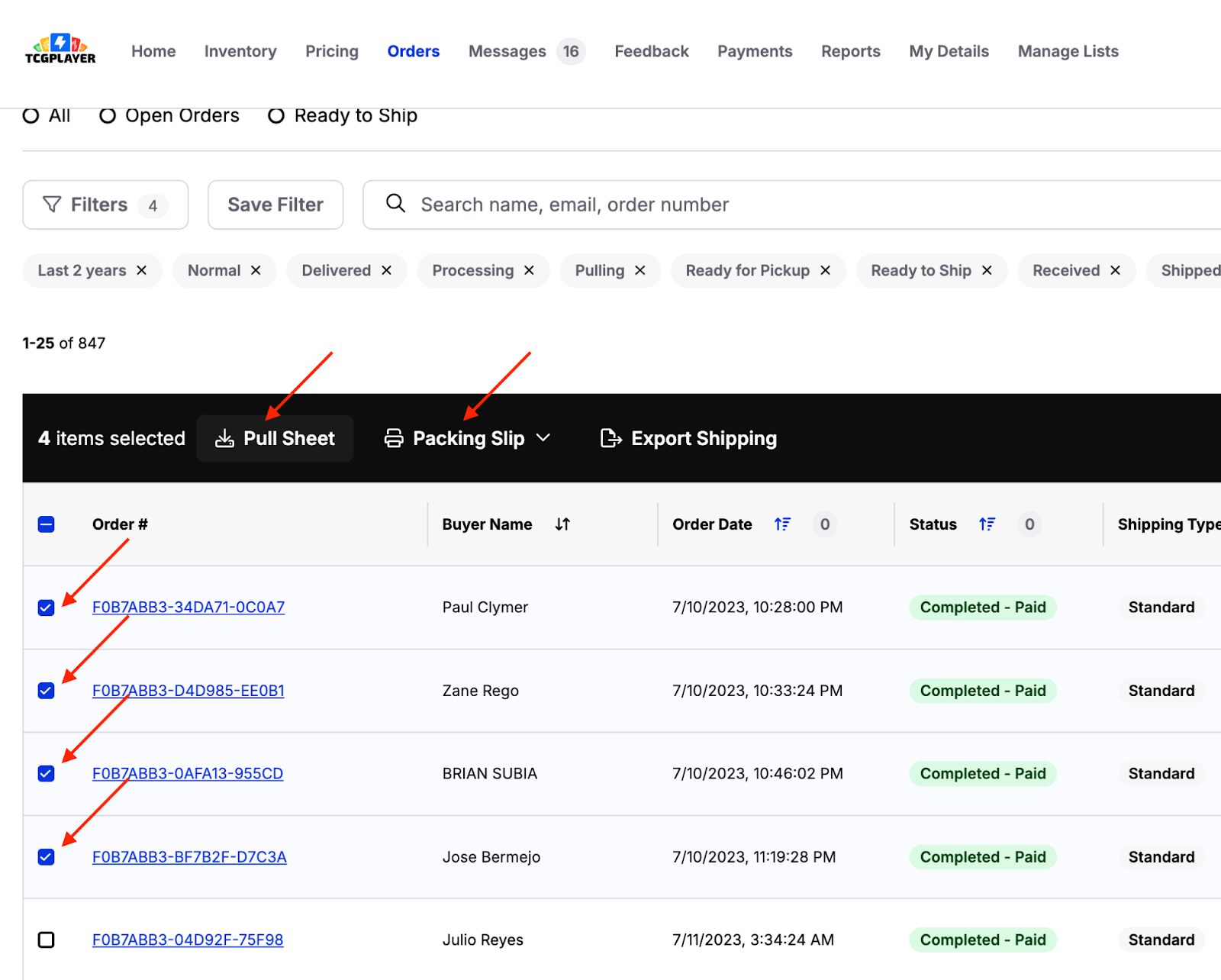Click Julio Reyes' Standard shipping tag
Screen dimensions: 1221x980
tap(1161, 940)
